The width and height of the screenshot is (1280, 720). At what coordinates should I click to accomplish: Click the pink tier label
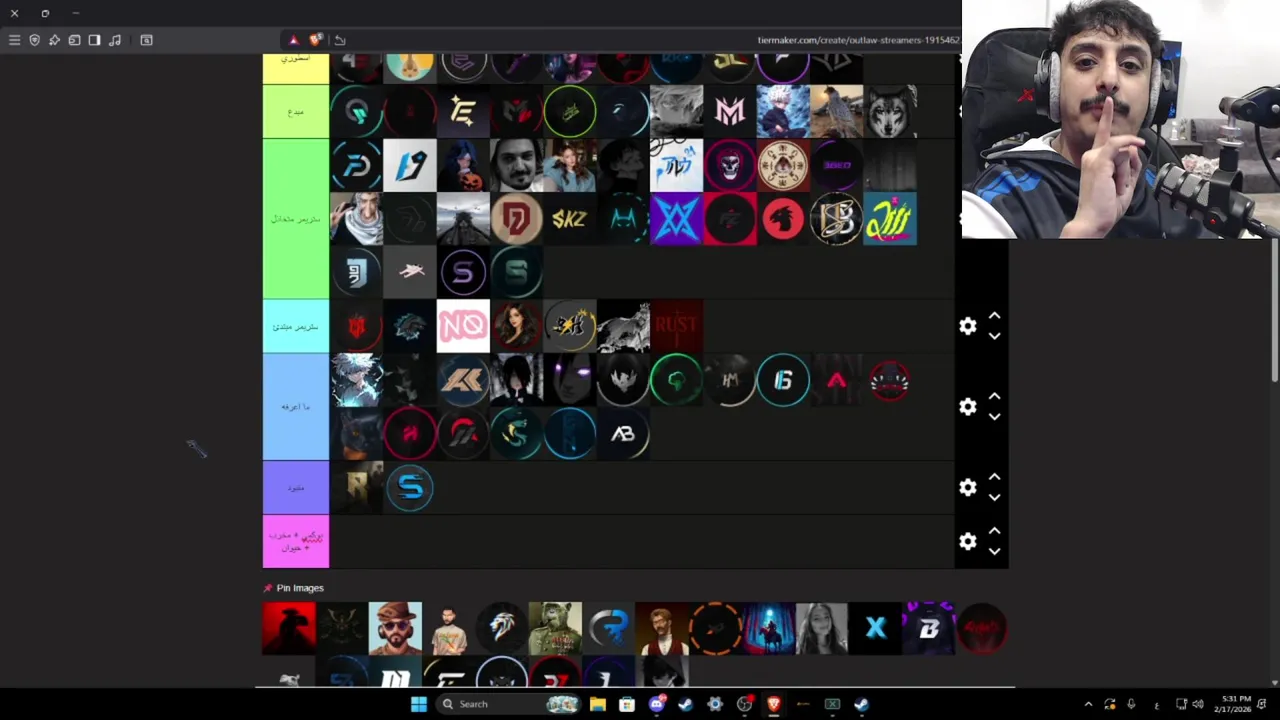click(296, 542)
